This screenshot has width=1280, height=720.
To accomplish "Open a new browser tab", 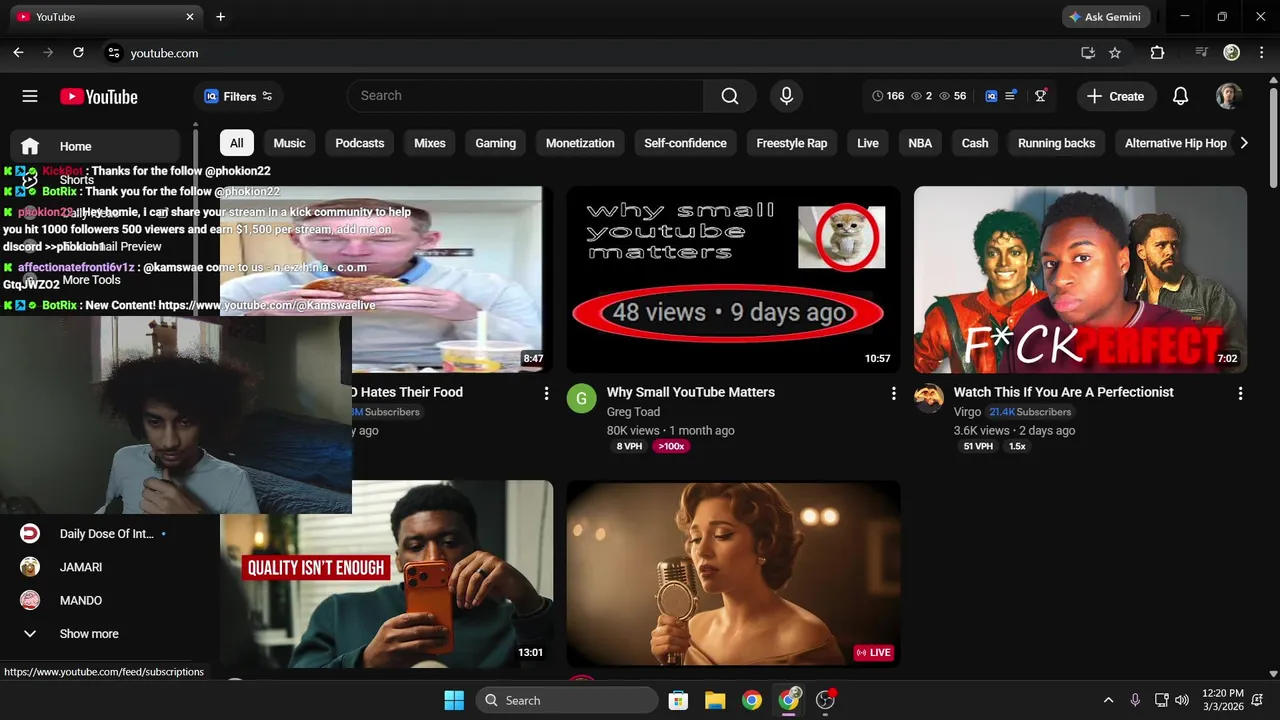I will 220,17.
